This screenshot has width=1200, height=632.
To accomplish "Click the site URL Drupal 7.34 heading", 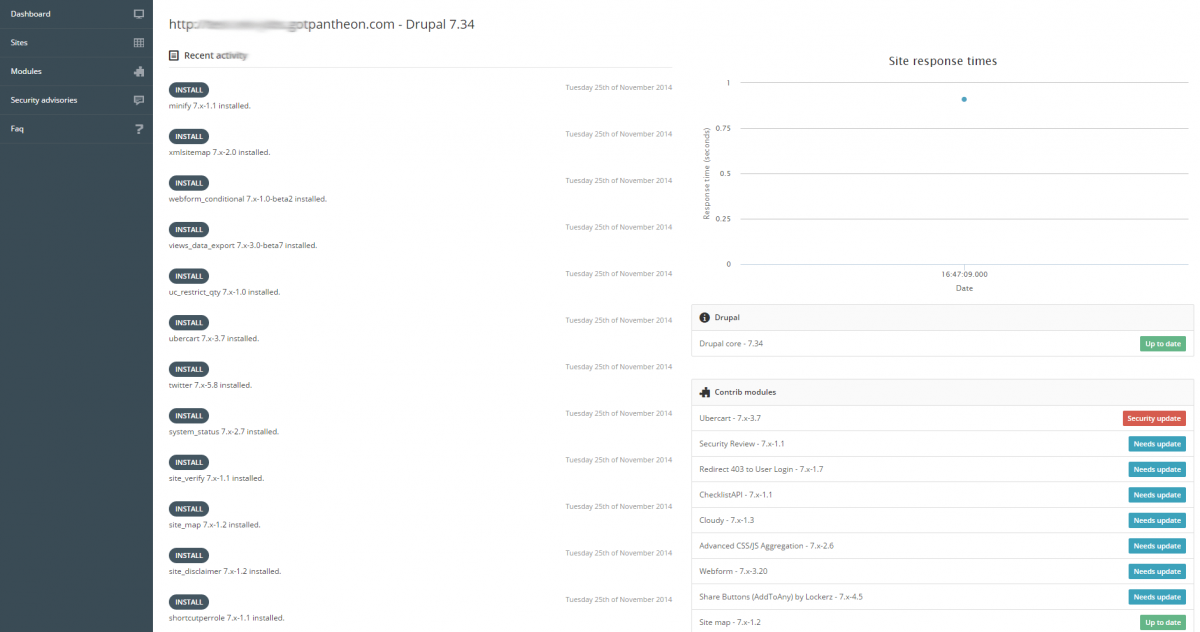I will tap(322, 24).
